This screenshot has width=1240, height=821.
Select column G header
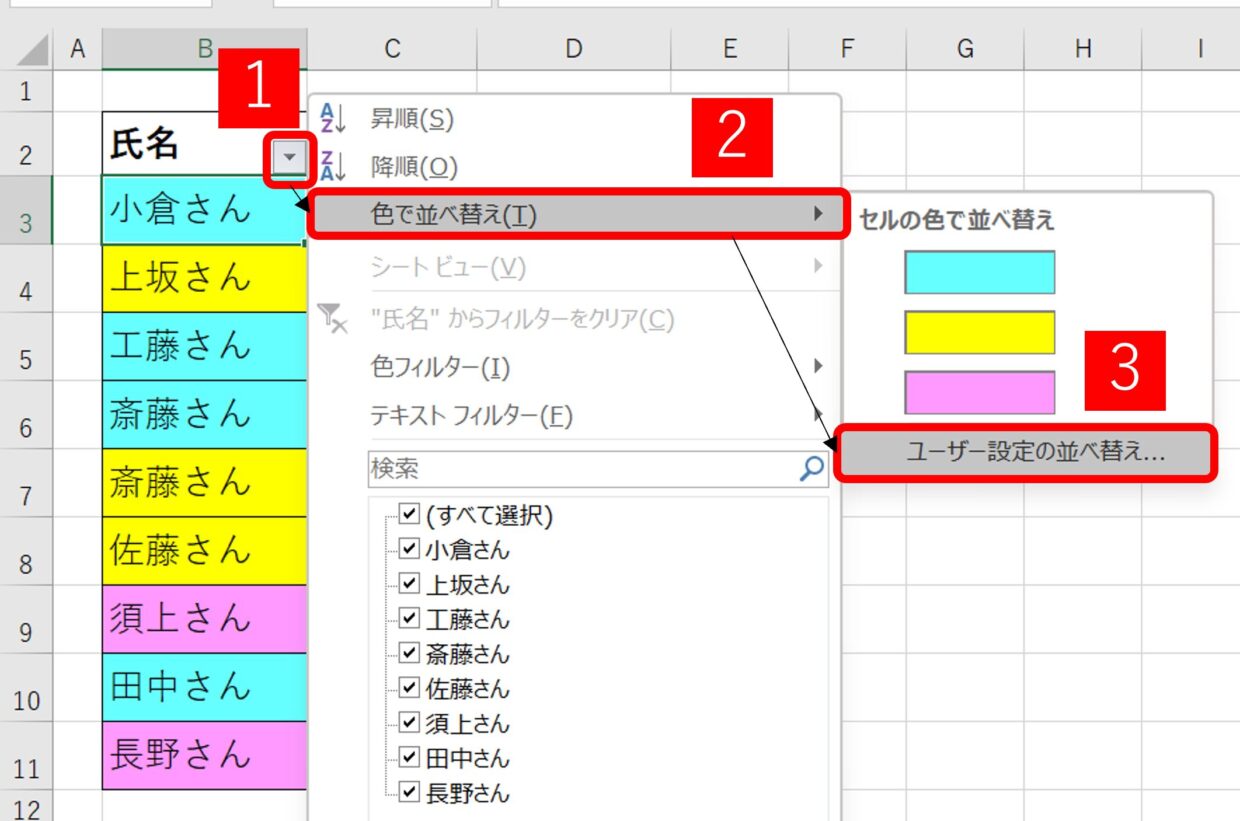point(965,48)
